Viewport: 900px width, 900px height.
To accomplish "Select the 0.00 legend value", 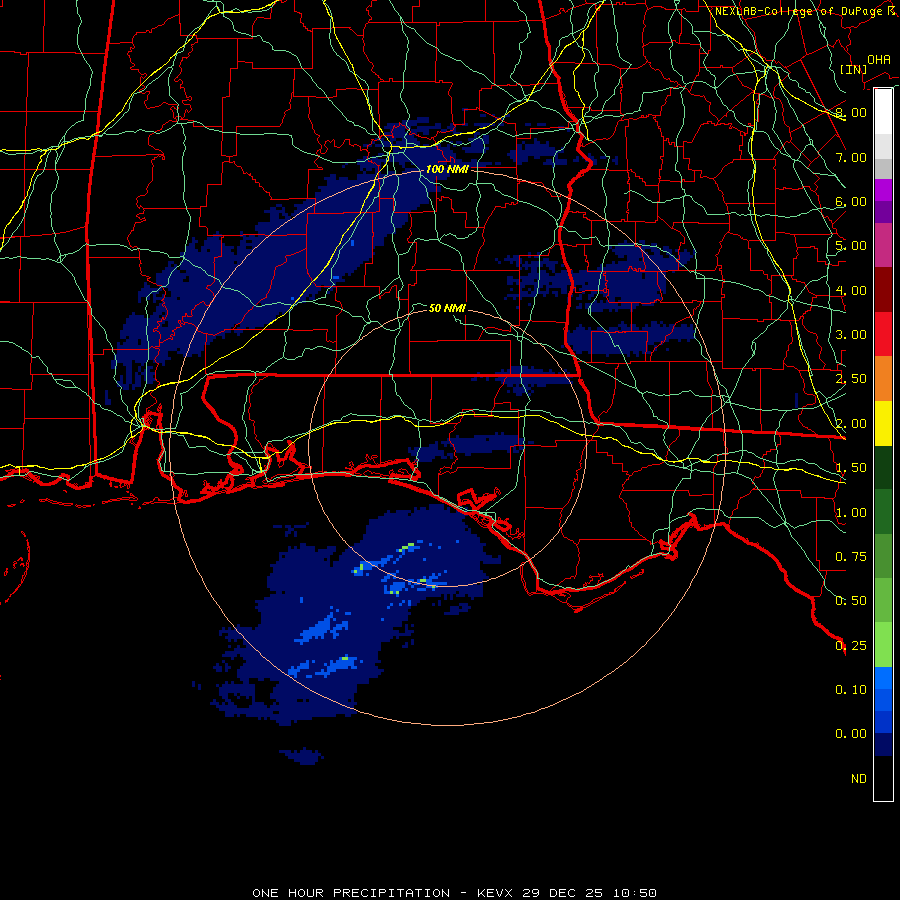I will coord(851,734).
